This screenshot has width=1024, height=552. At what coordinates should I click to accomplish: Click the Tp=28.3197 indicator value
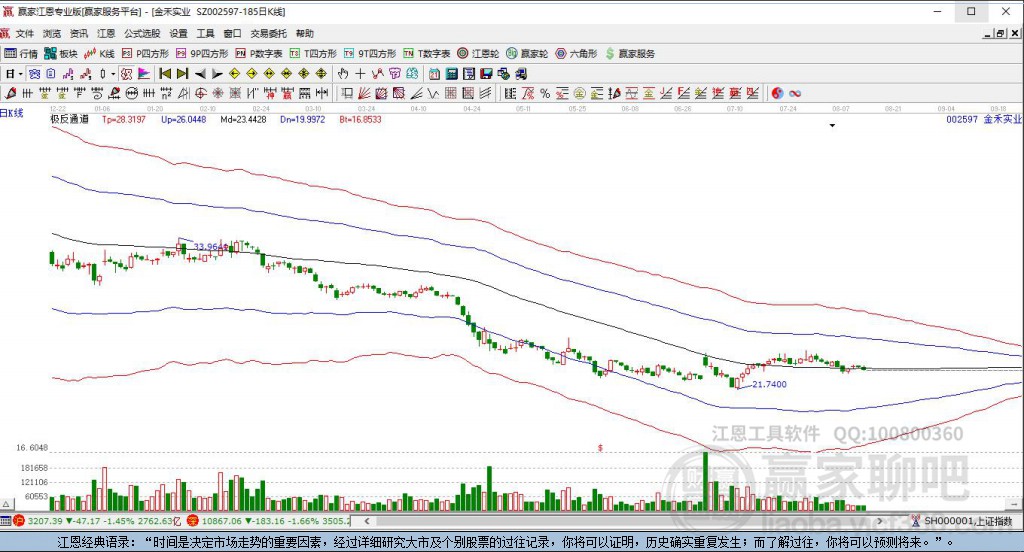pos(123,119)
